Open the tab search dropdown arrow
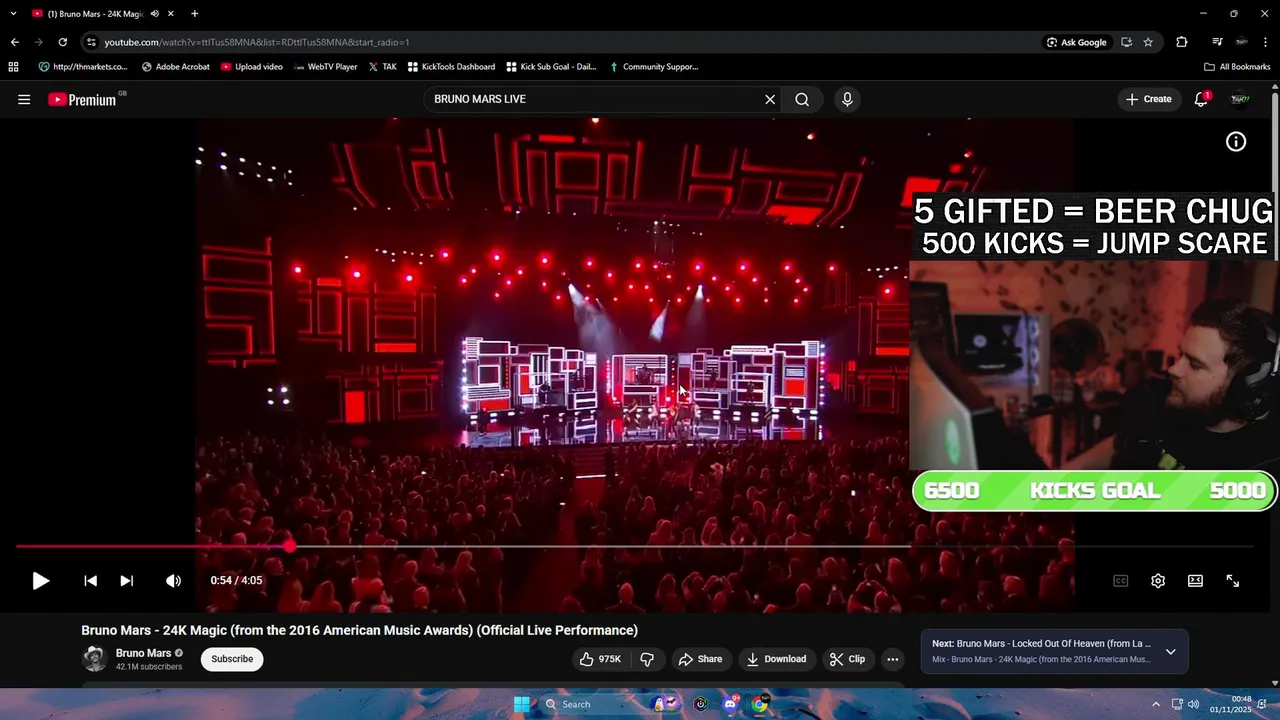Screen dimensions: 1280x720 (x=13, y=14)
